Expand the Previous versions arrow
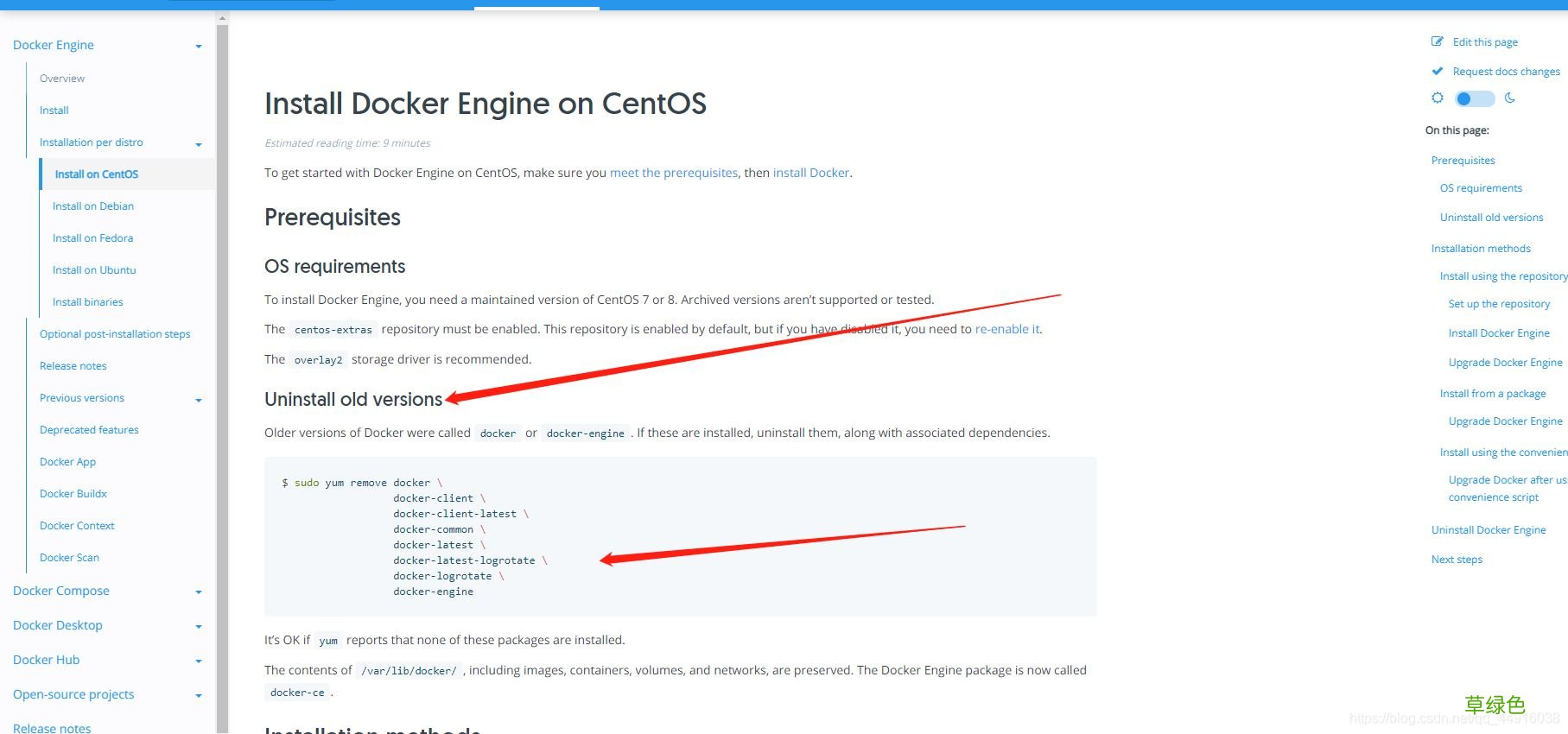 (199, 400)
